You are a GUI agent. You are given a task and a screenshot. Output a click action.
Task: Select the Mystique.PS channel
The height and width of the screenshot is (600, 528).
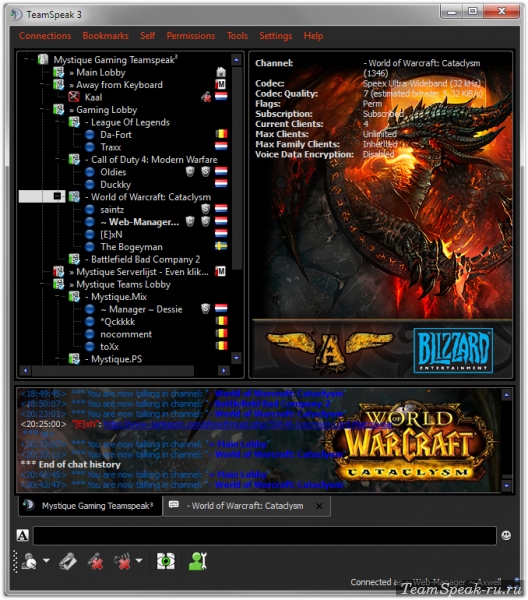(x=116, y=359)
